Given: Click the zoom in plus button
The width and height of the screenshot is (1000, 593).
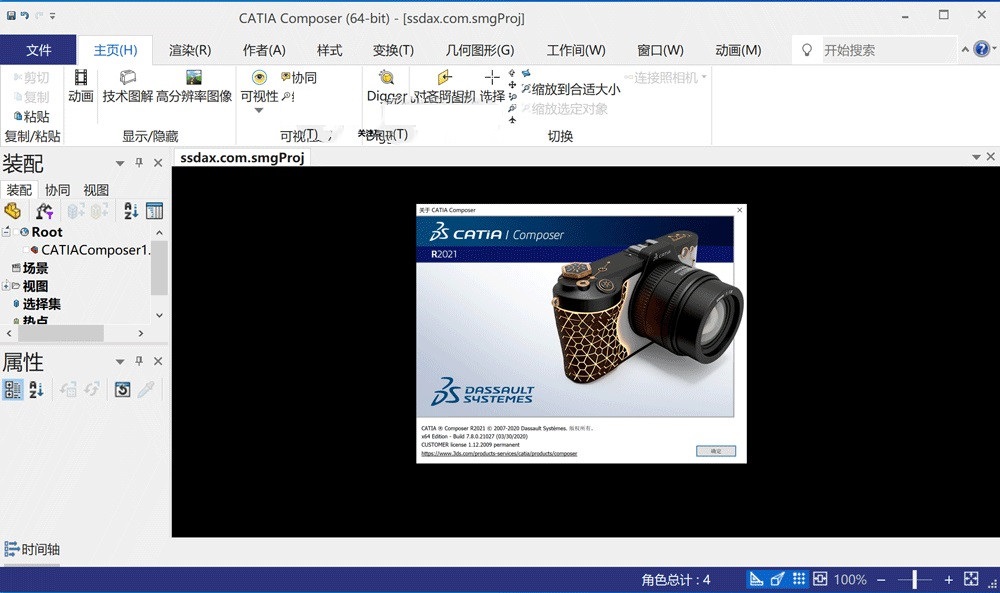Looking at the screenshot, I should (948, 580).
